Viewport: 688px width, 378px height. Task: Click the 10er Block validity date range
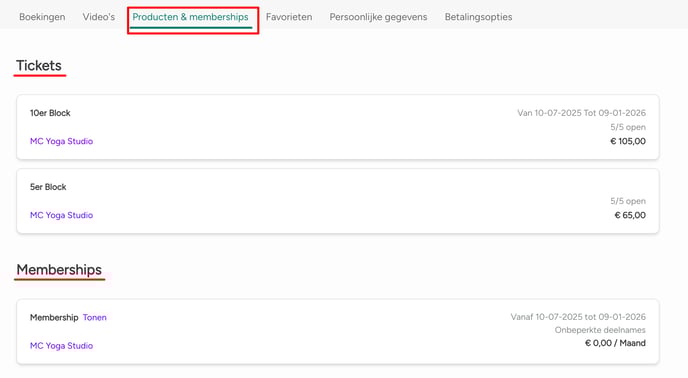581,113
